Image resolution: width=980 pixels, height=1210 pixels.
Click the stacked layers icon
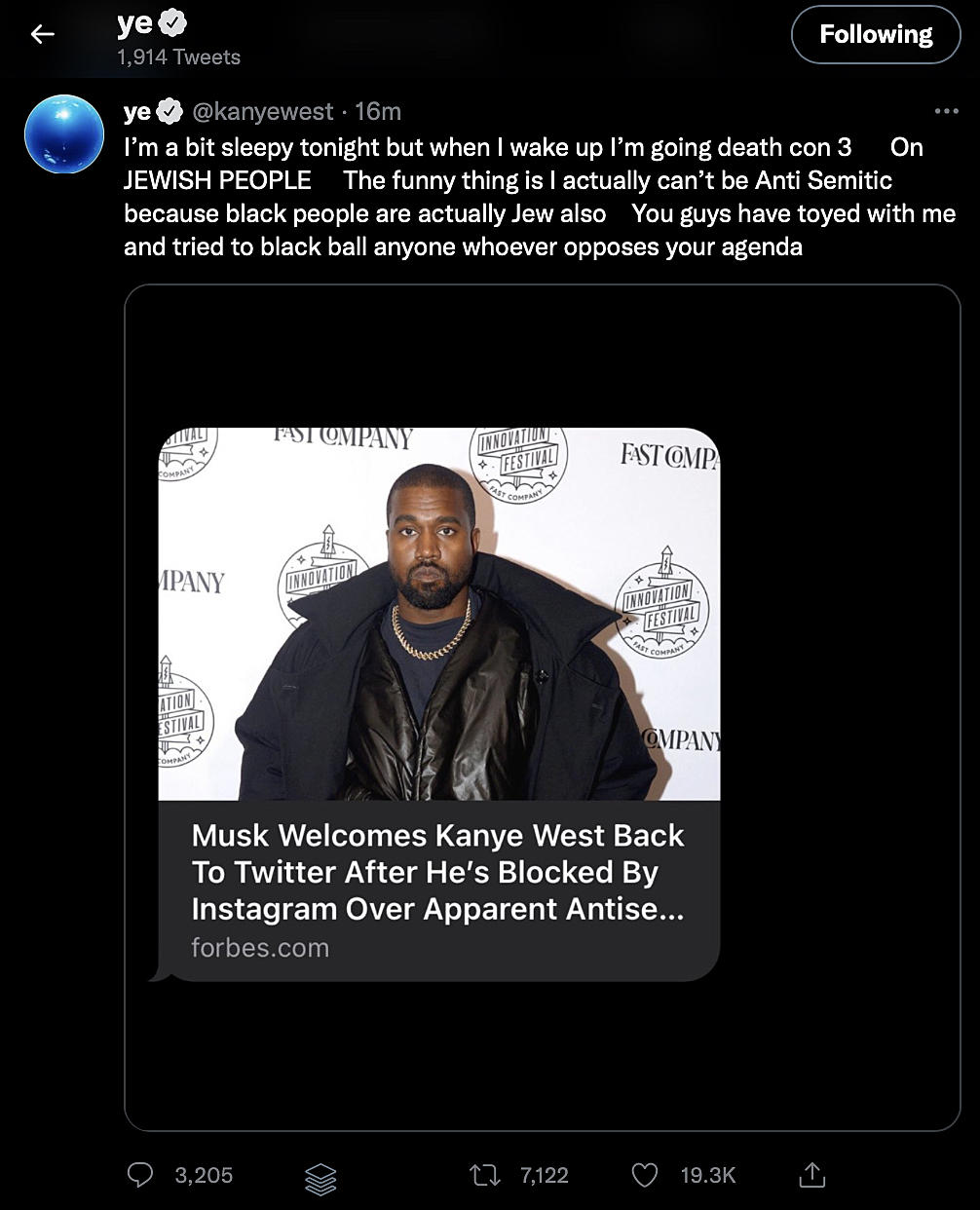[320, 1178]
